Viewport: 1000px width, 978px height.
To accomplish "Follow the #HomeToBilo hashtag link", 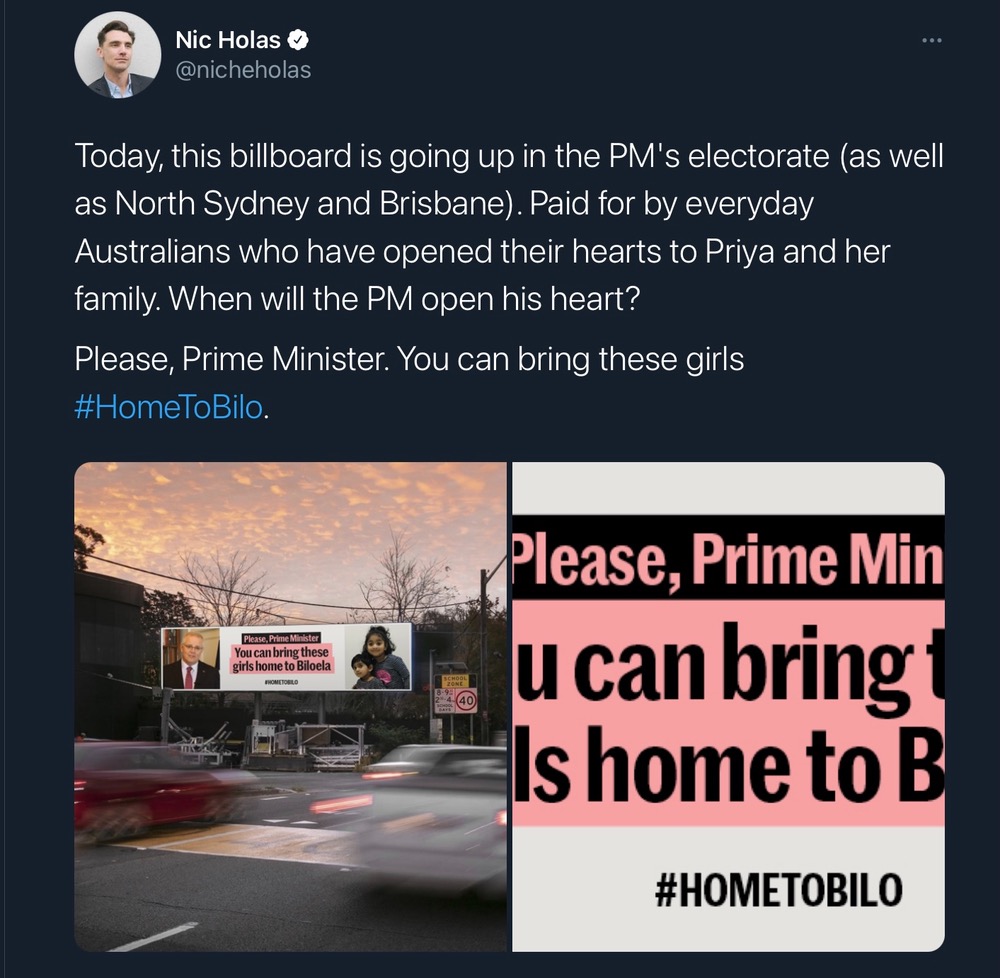I will tap(168, 407).
